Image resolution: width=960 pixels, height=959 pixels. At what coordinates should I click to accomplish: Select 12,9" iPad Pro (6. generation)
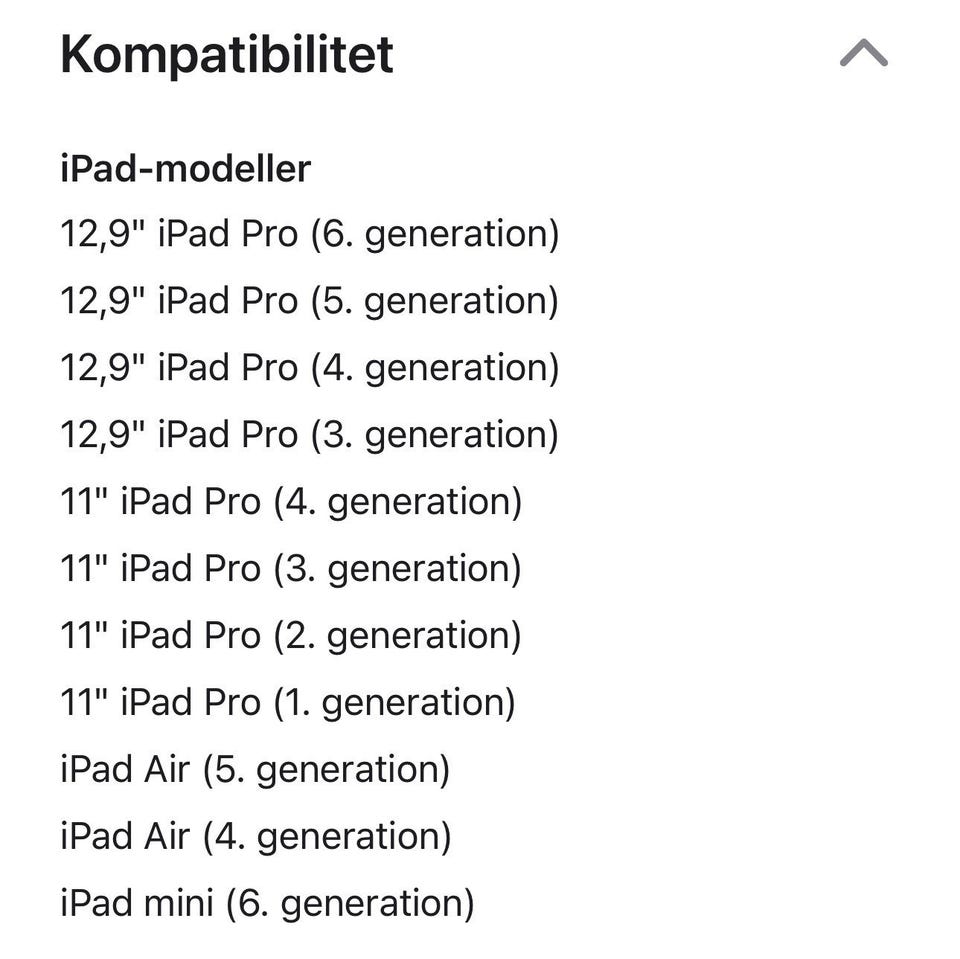click(309, 234)
